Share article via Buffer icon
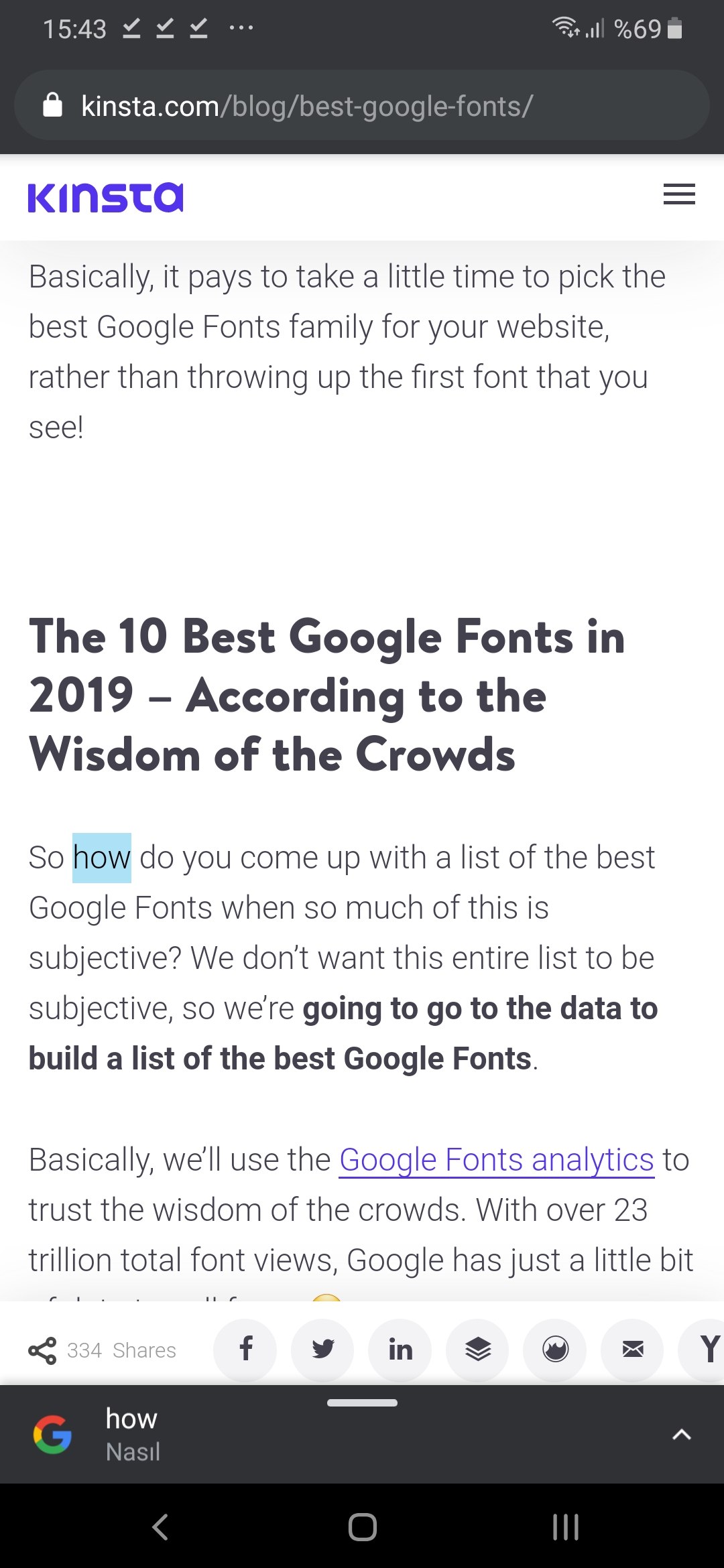Viewport: 724px width, 1568px height. click(478, 1350)
